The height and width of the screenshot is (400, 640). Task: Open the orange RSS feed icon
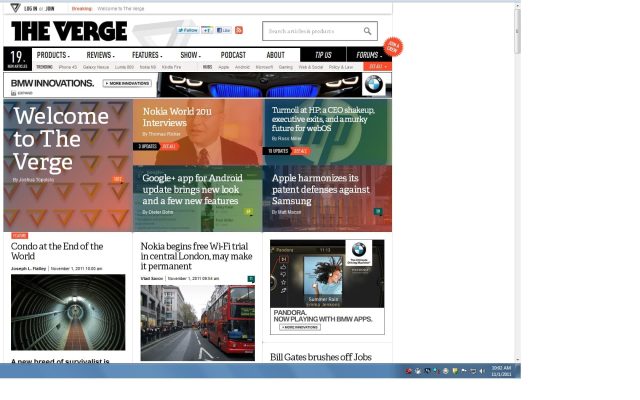click(239, 30)
